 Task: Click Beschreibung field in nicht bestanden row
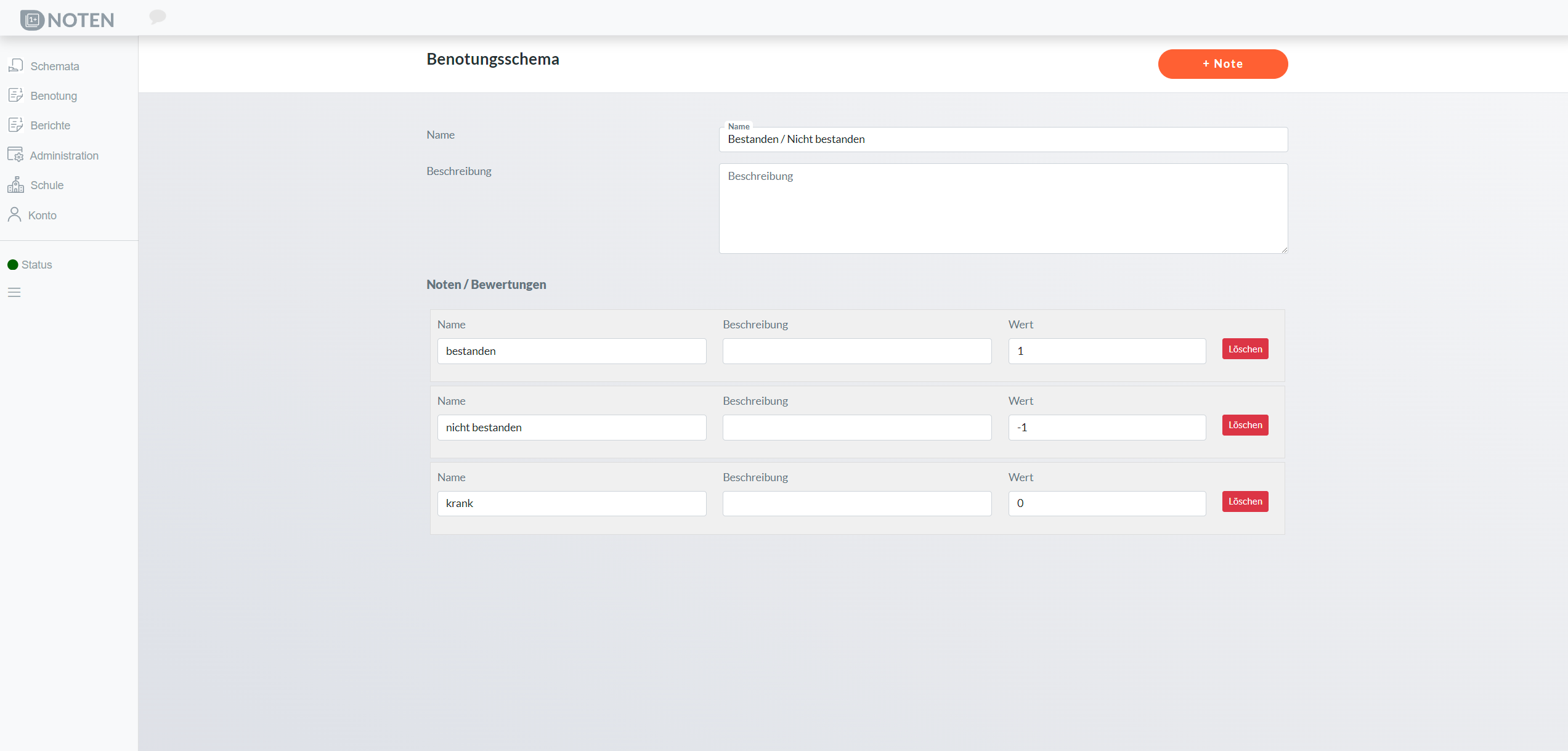coord(857,428)
